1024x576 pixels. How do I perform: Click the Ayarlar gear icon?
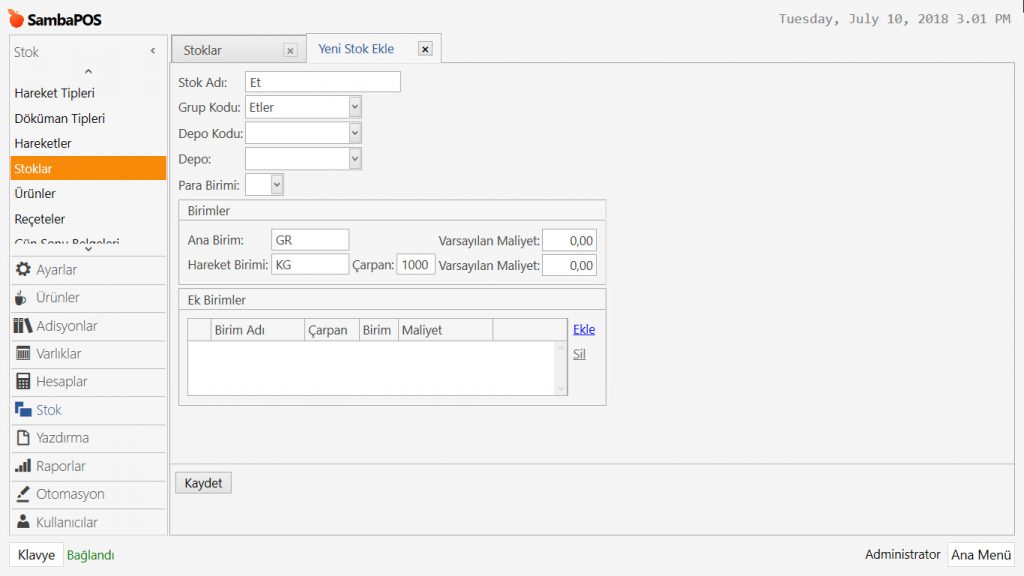[x=23, y=269]
